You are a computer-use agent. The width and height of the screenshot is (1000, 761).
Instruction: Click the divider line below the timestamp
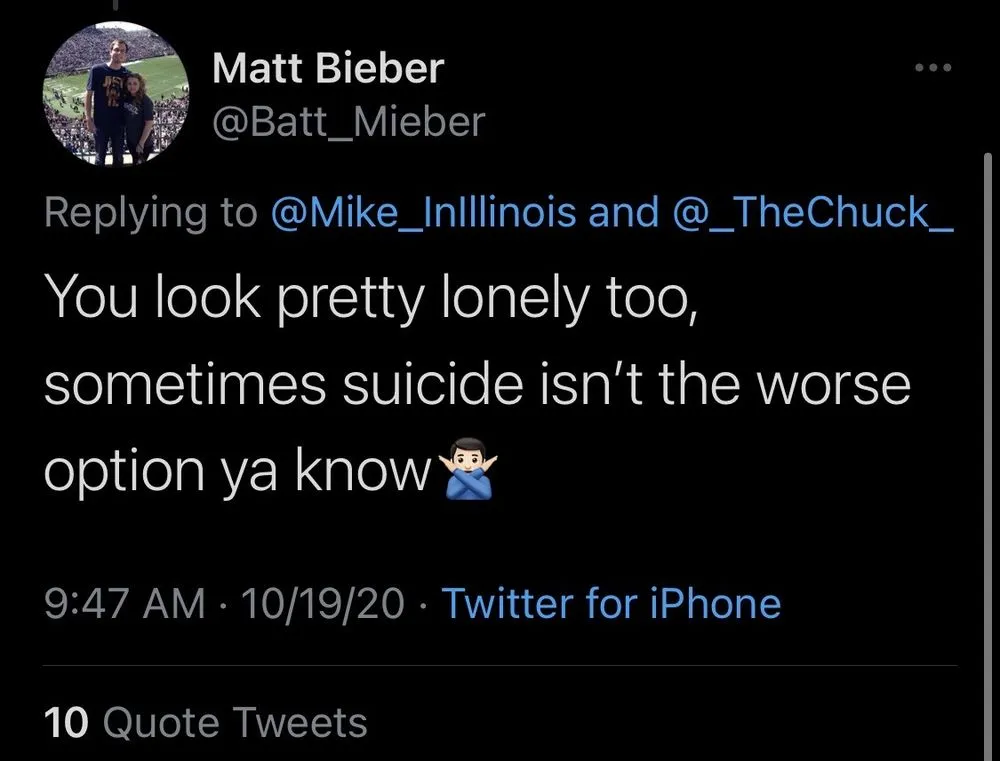[x=500, y=666]
